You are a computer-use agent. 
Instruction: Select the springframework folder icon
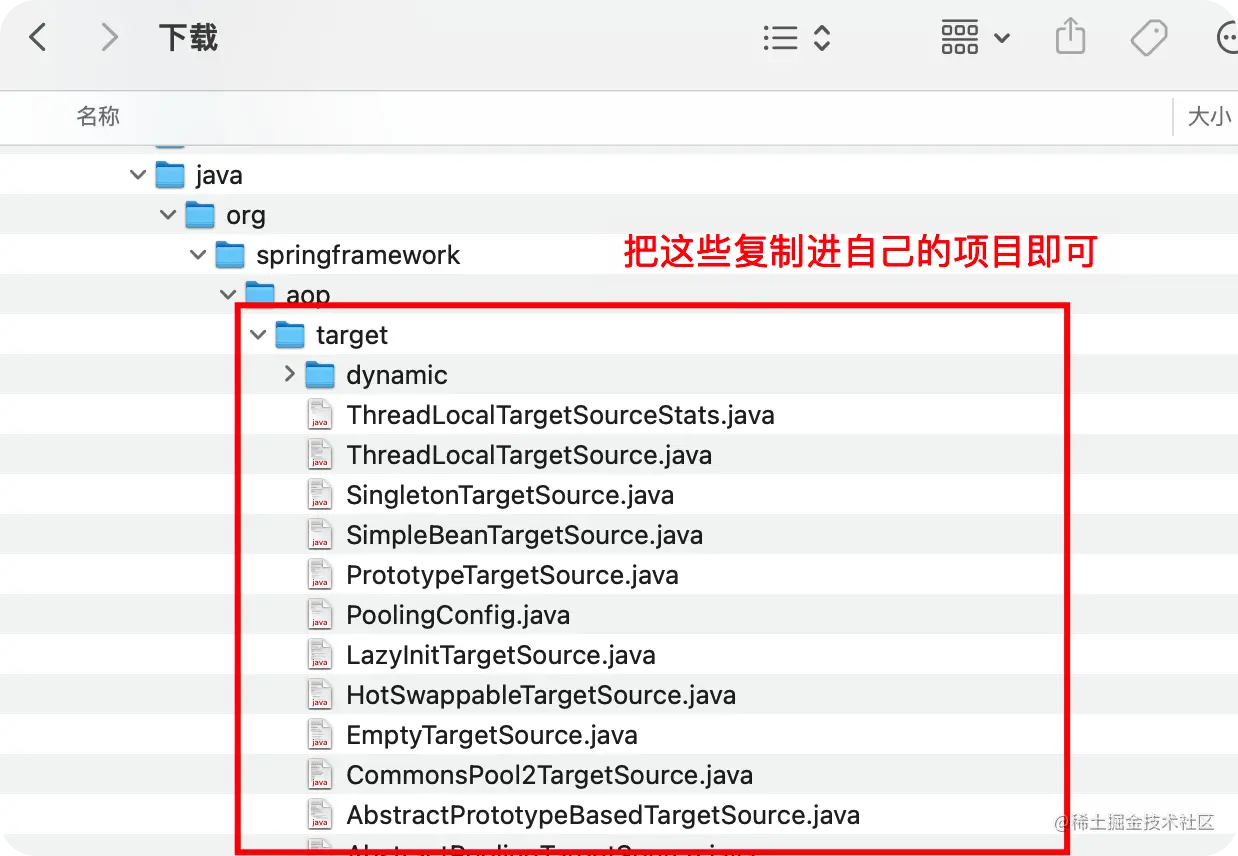[230, 255]
